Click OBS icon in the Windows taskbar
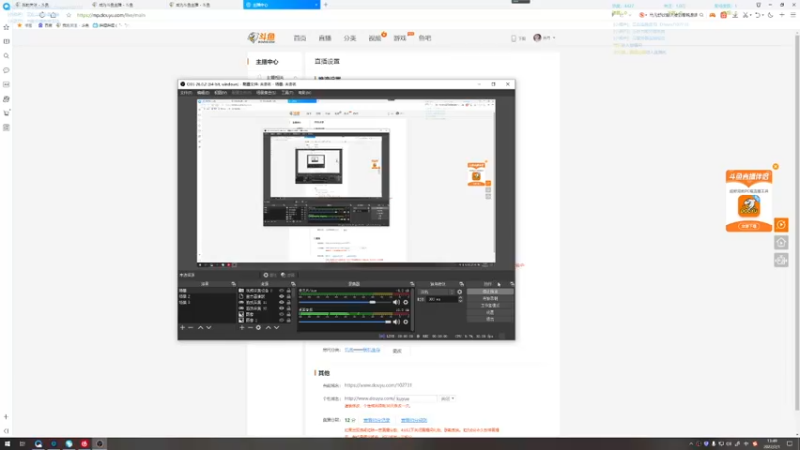The height and width of the screenshot is (450, 800). pyautogui.click(x=99, y=444)
